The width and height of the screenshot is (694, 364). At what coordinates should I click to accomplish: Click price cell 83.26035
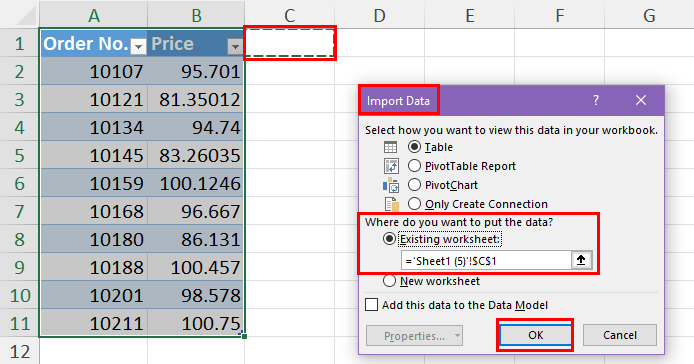pos(196,155)
